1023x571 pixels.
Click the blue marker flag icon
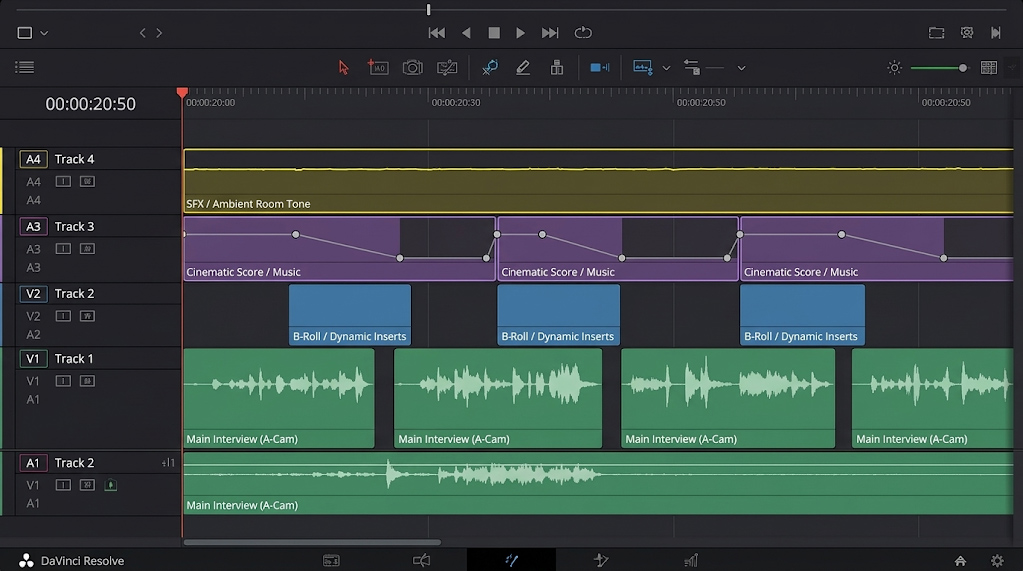coord(600,67)
